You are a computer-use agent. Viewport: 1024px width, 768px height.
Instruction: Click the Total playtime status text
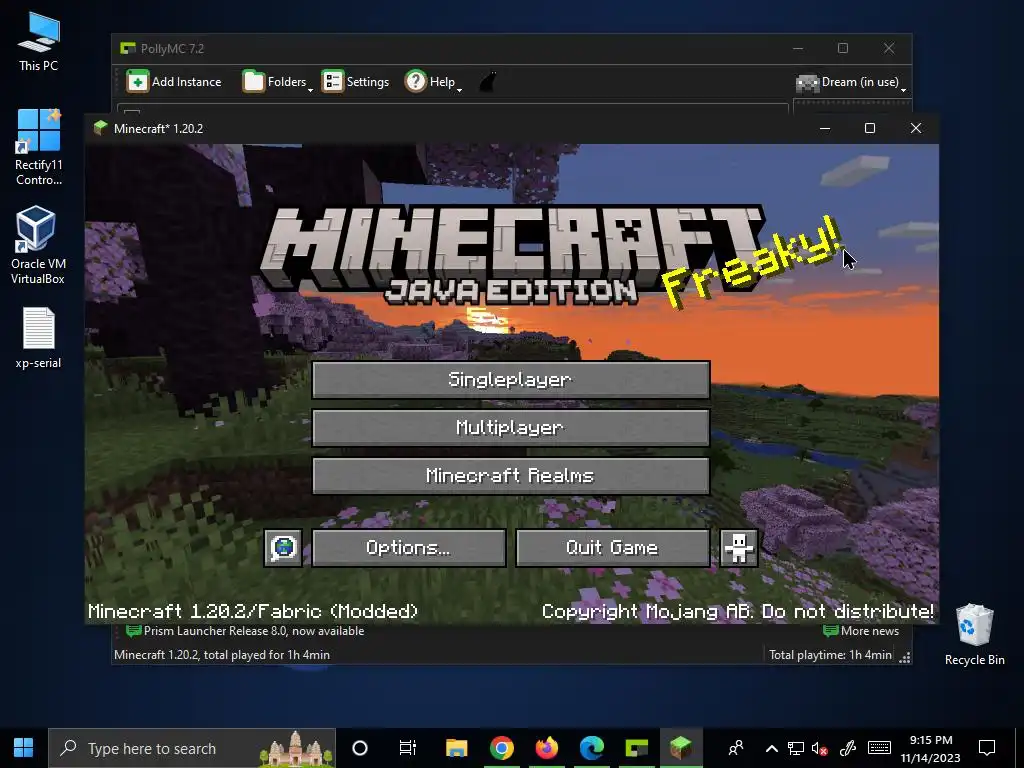click(x=830, y=654)
